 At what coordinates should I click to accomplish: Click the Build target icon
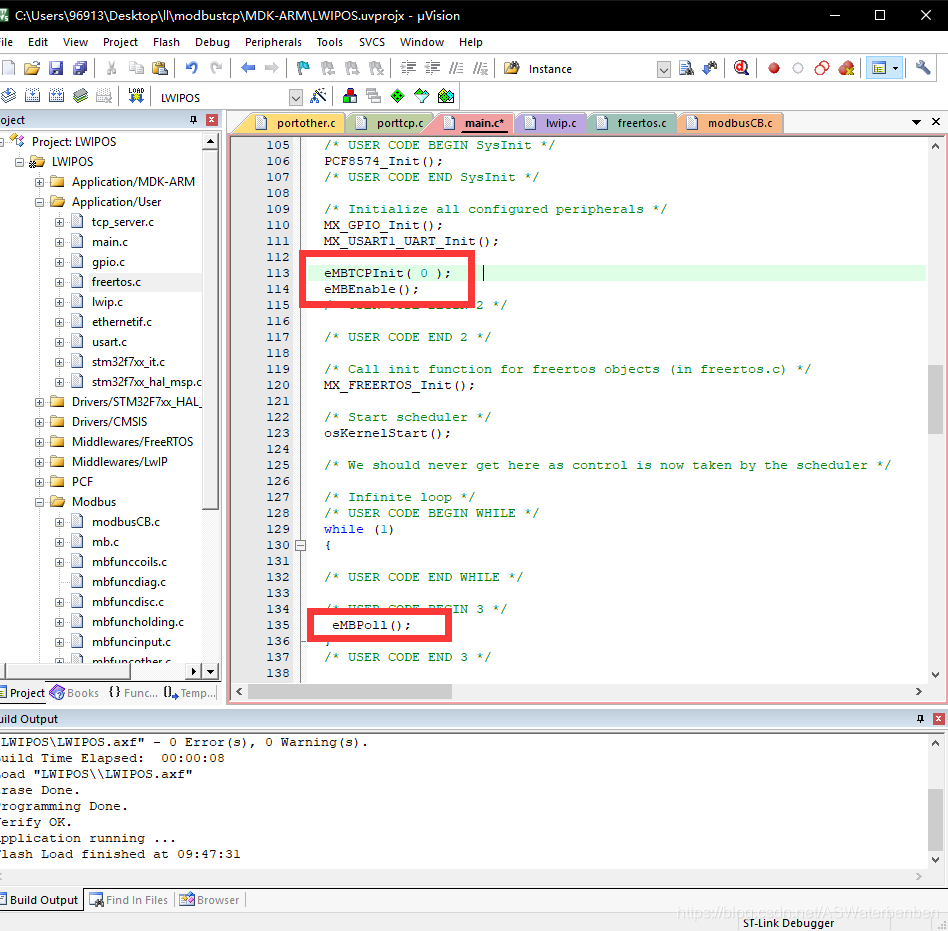coord(33,96)
